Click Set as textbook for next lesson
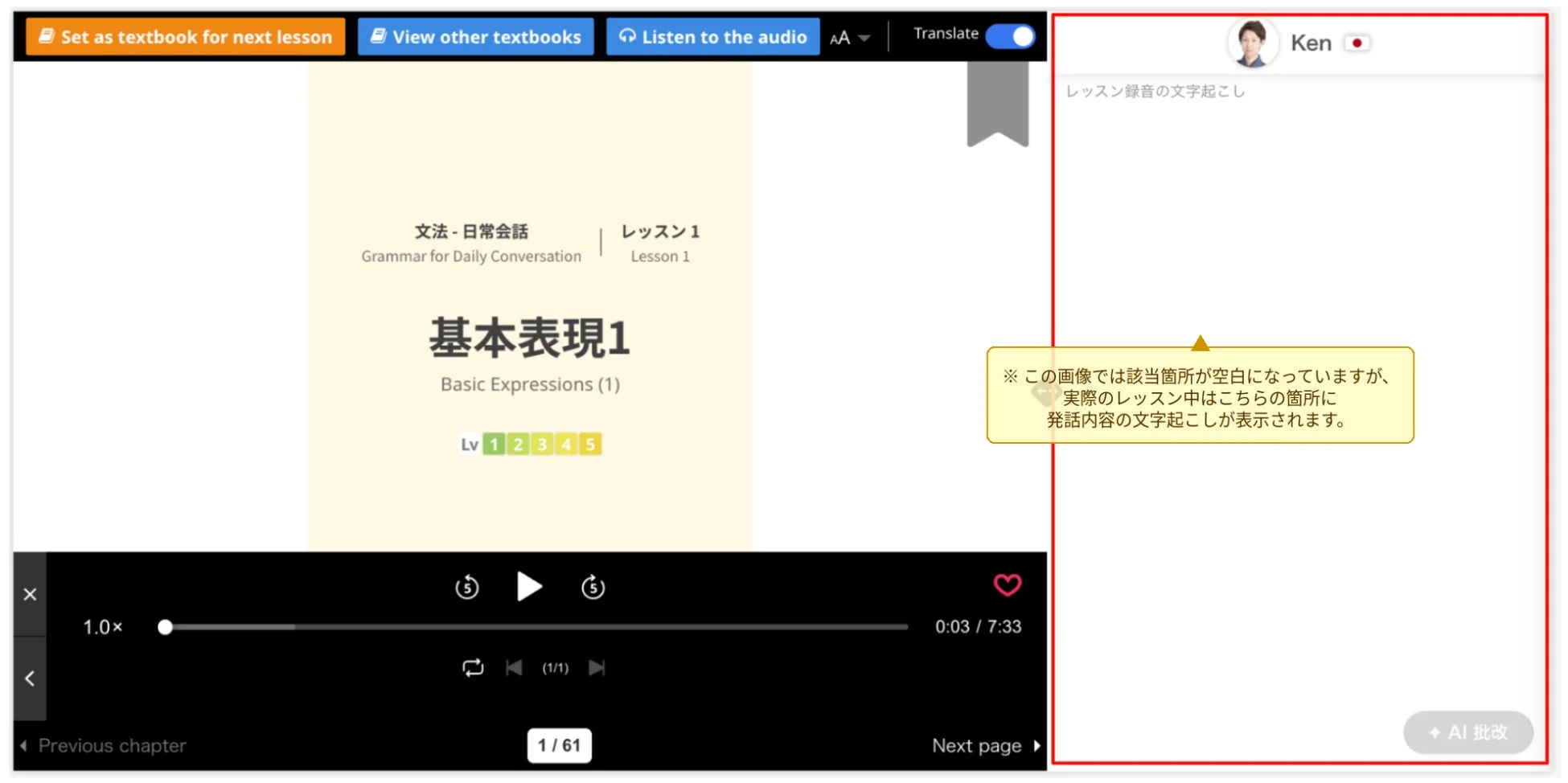The height and width of the screenshot is (783, 1568). [186, 37]
